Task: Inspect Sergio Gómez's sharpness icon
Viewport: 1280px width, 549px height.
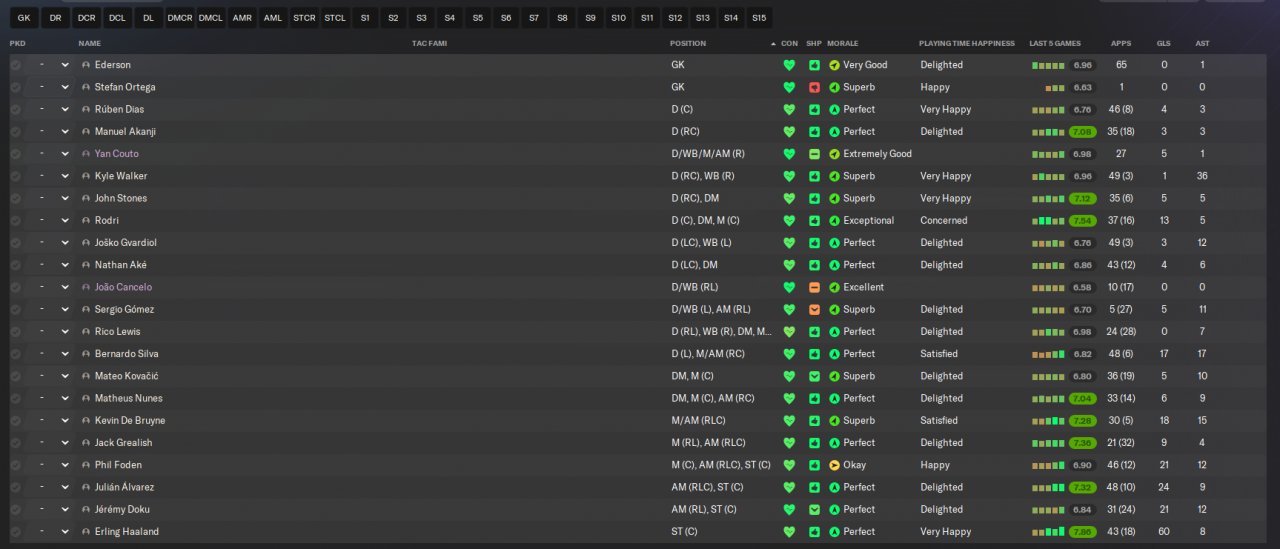Action: pyautogui.click(x=814, y=310)
